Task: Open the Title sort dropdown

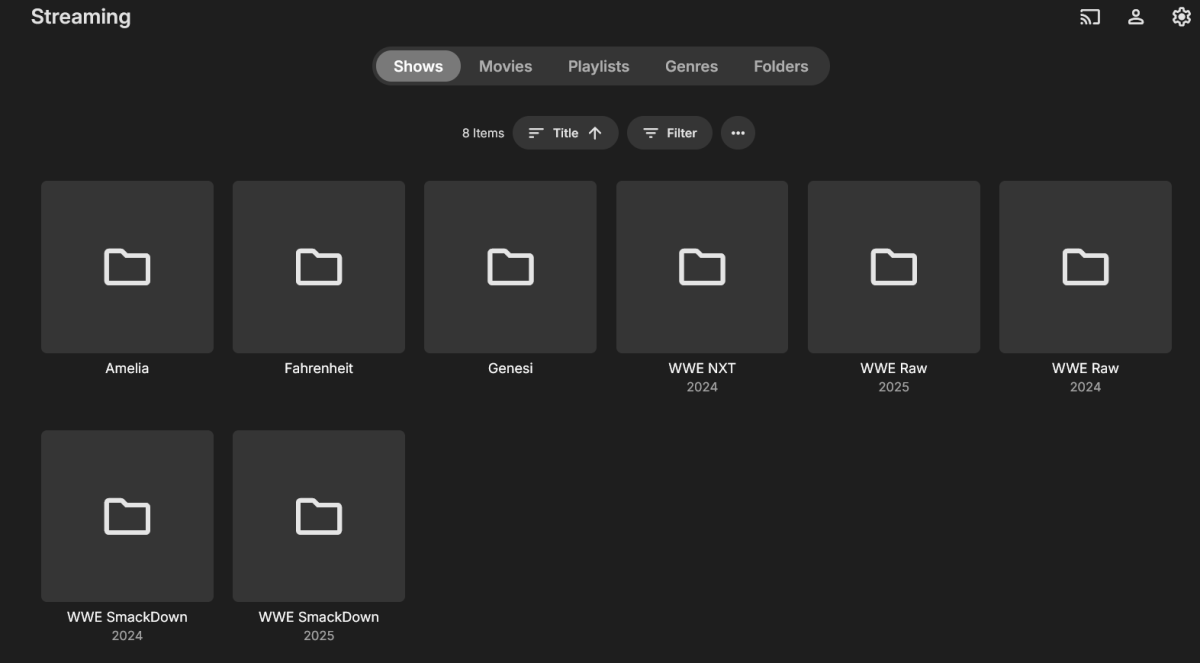Action: point(565,132)
